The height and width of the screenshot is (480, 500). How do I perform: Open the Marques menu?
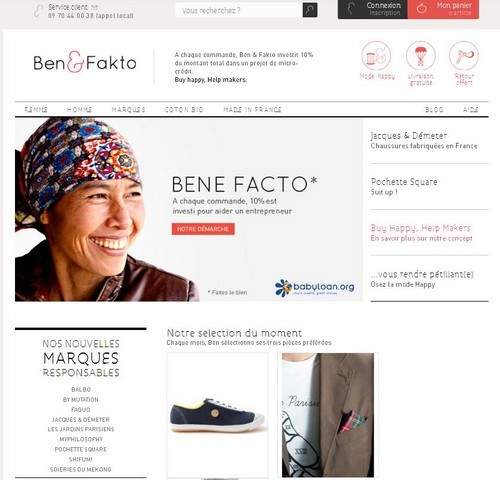(128, 110)
